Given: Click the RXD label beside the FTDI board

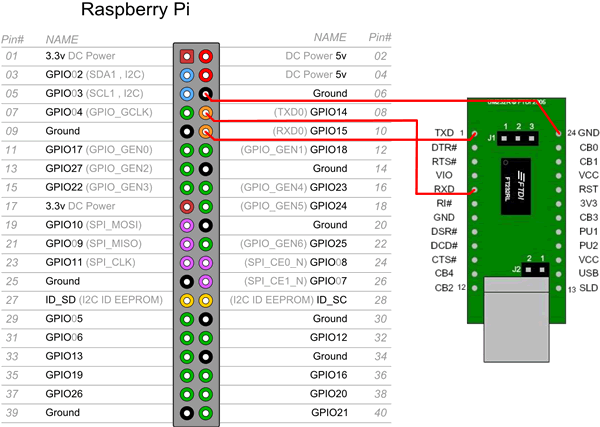Looking at the screenshot, I should [444, 189].
